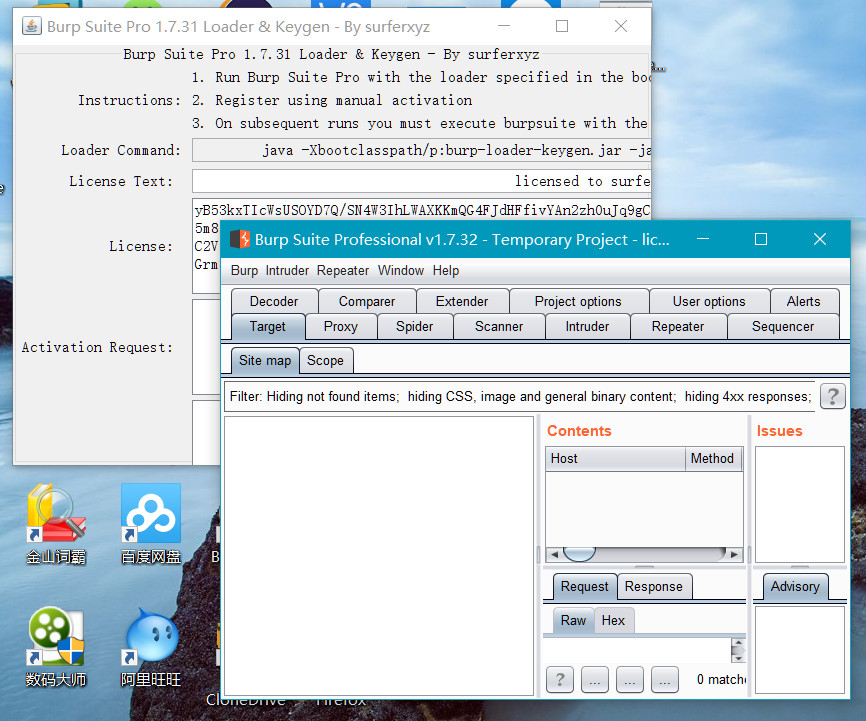The height and width of the screenshot is (721, 866).
Task: Open the Window menu
Action: coord(400,270)
